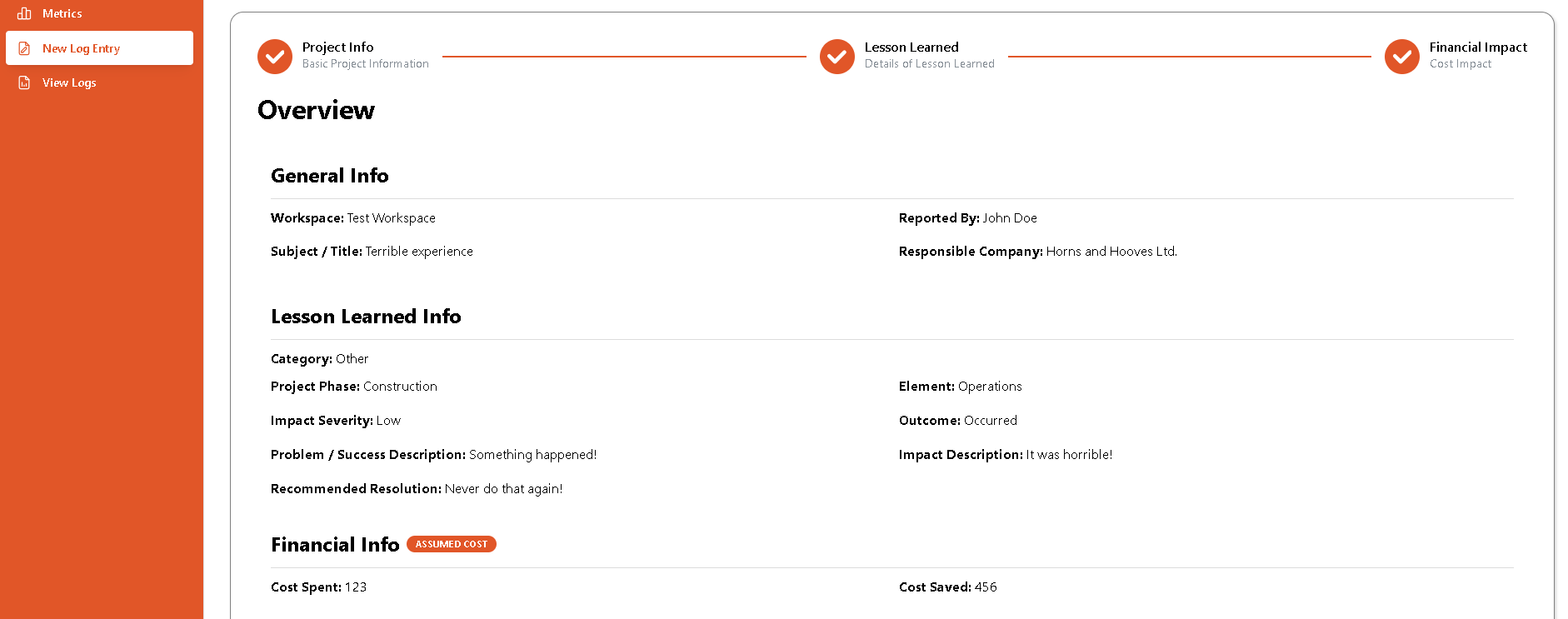1568x619 pixels.
Task: Click the Lesson Learned checkmark step circle
Action: pos(836,57)
